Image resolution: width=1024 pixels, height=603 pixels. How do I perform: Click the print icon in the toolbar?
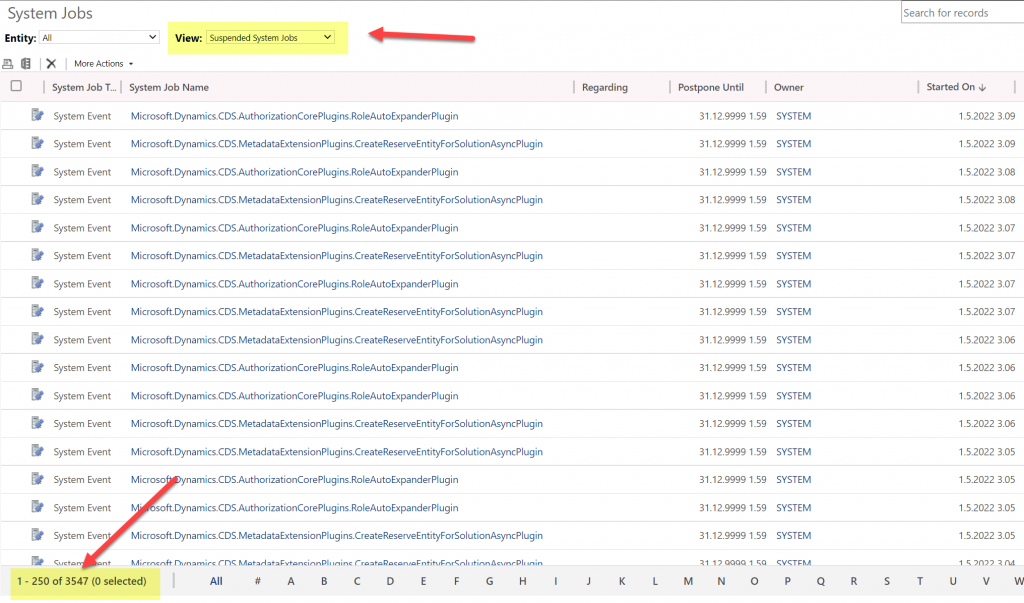pyautogui.click(x=8, y=63)
